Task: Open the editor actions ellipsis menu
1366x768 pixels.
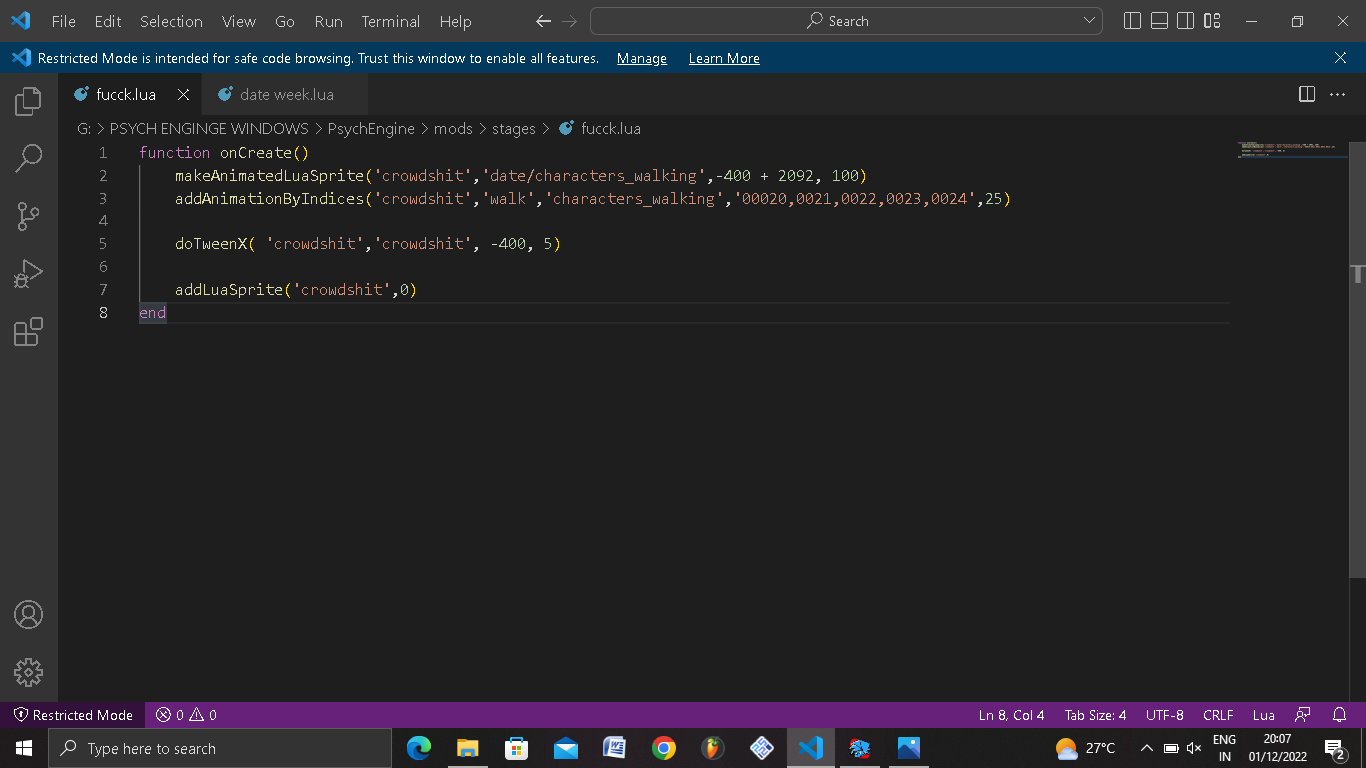Action: pyautogui.click(x=1337, y=93)
